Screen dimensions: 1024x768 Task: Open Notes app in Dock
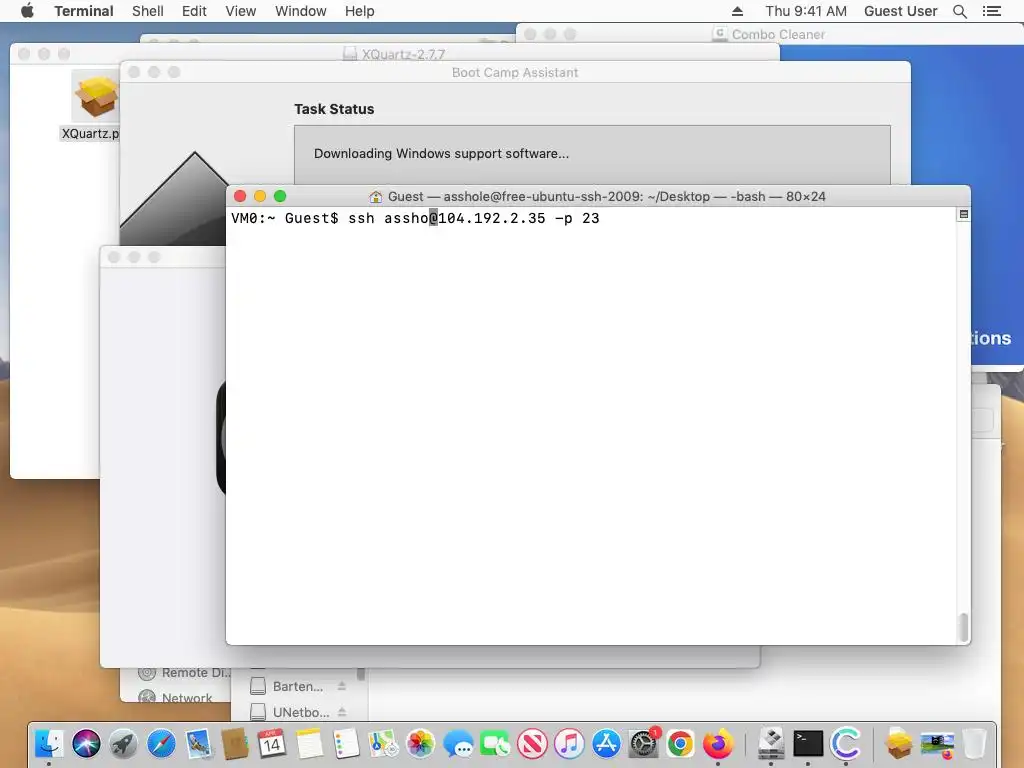pos(309,743)
